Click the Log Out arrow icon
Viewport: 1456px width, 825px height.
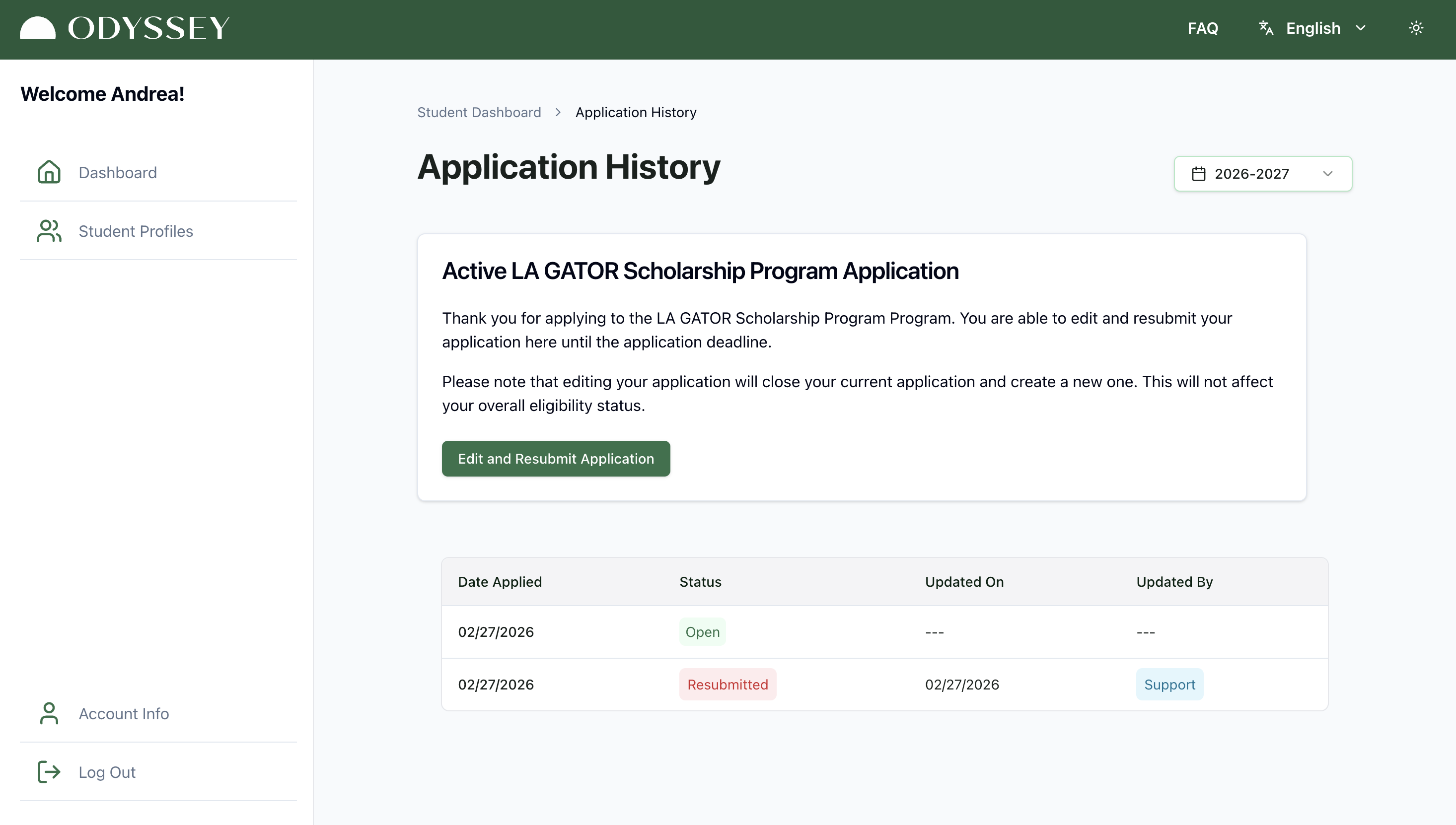coord(49,772)
